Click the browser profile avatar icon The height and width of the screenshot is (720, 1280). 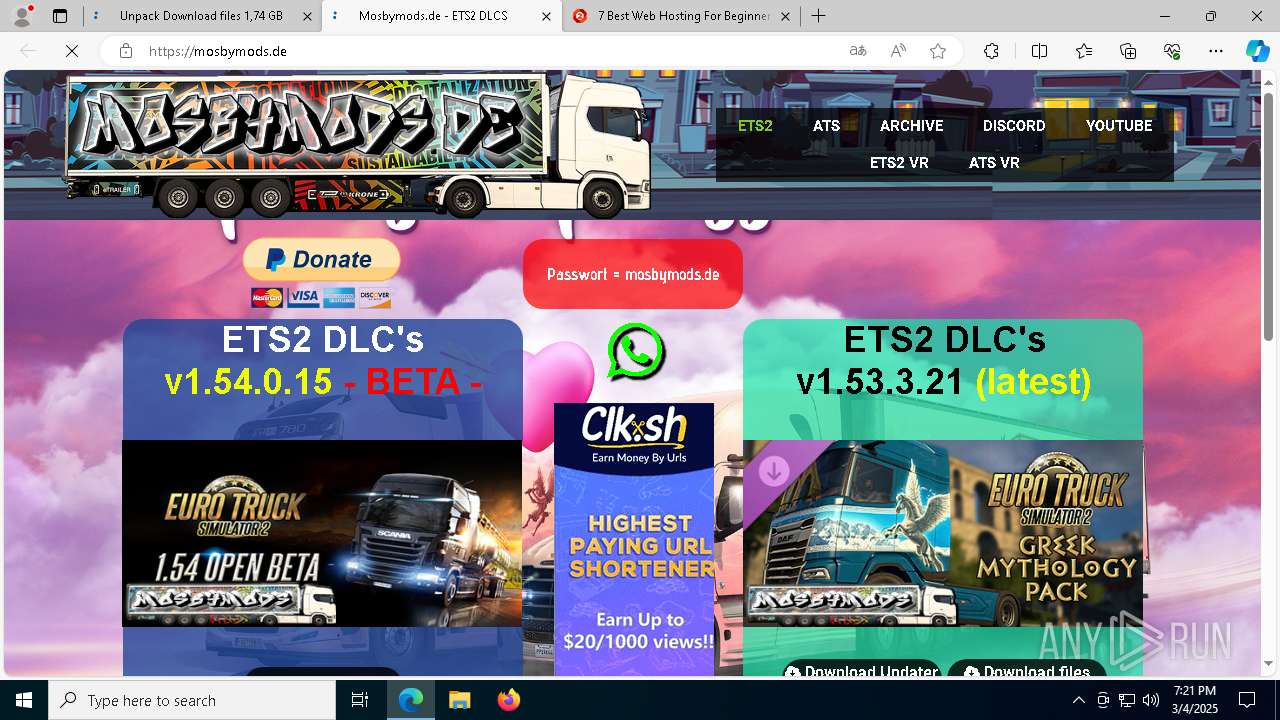tap(22, 16)
